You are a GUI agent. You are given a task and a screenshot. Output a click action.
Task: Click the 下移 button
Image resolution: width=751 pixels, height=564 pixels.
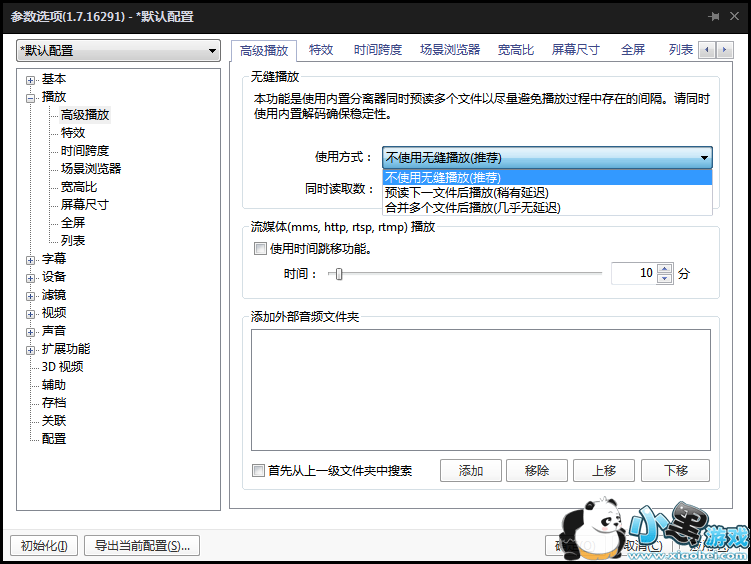click(x=675, y=471)
